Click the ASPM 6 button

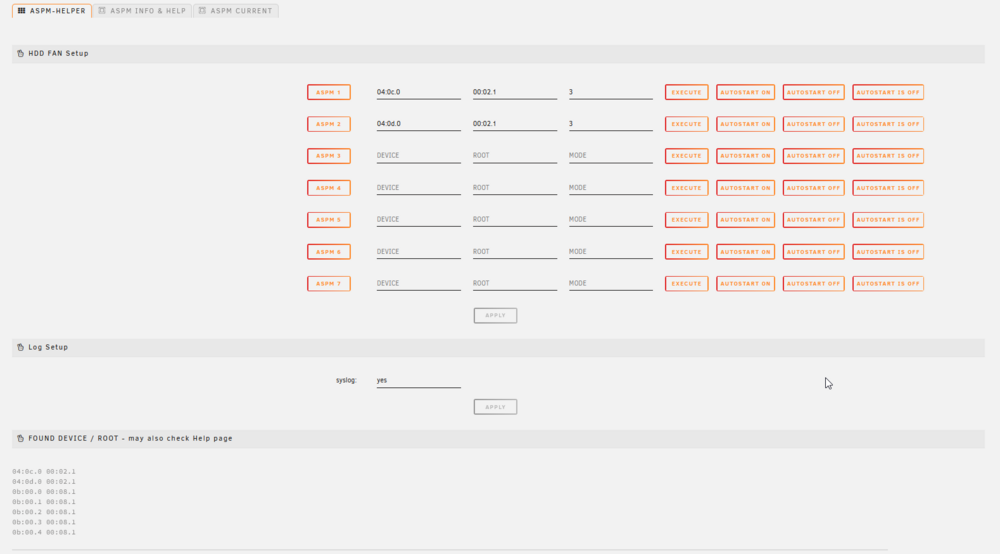coord(328,252)
